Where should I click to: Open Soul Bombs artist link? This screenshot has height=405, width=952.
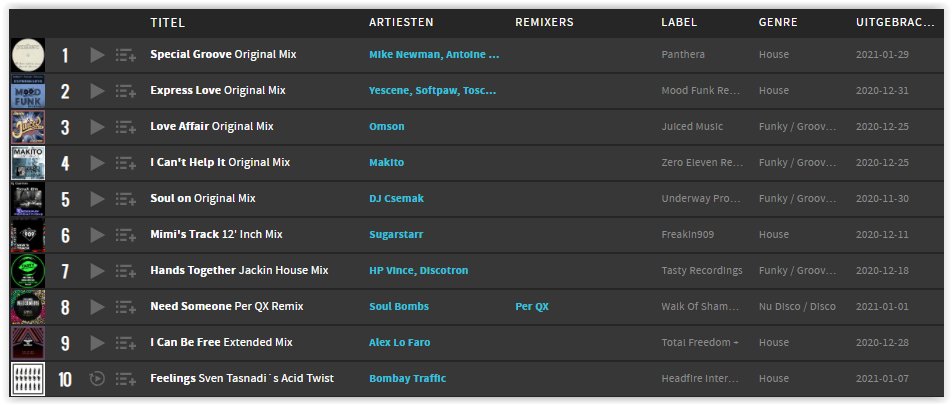(399, 307)
